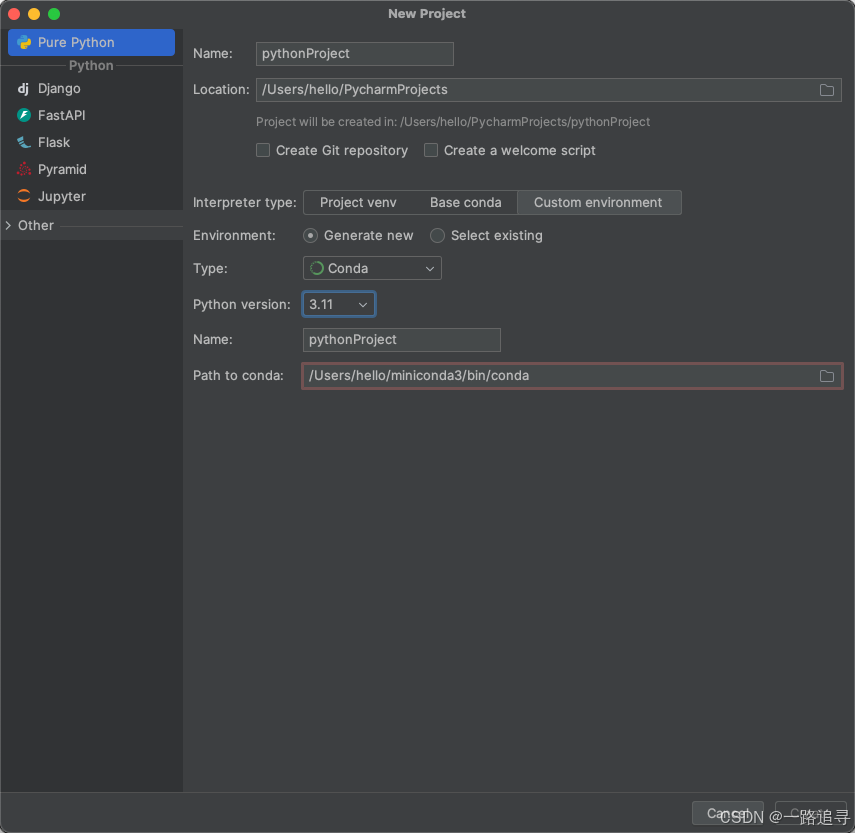
Task: Click the Conda spinner icon in Type
Action: click(x=317, y=268)
